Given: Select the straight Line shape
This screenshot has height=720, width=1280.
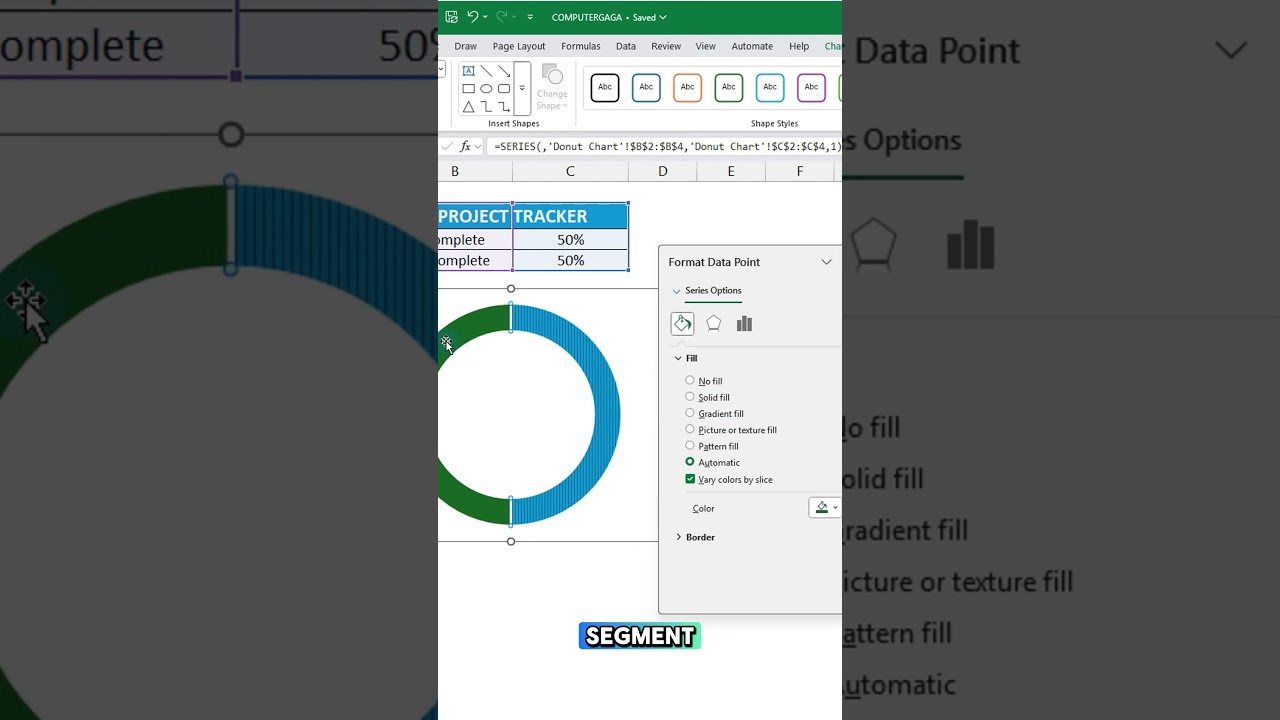Looking at the screenshot, I should pos(486,71).
